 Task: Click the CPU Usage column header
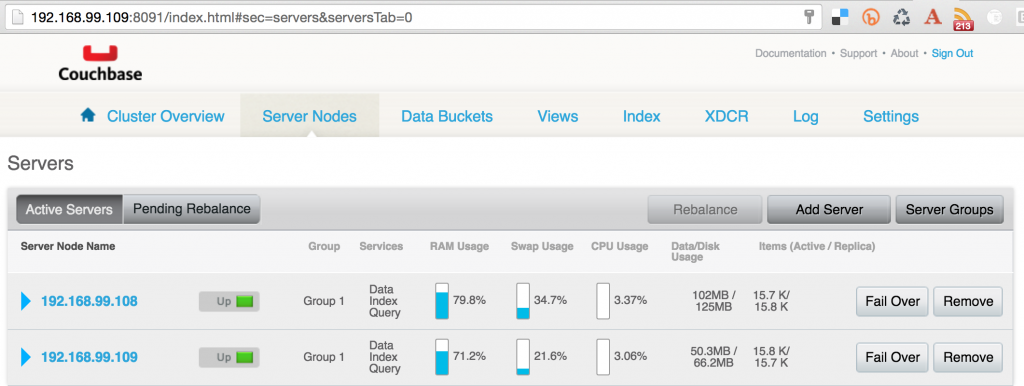click(x=620, y=246)
